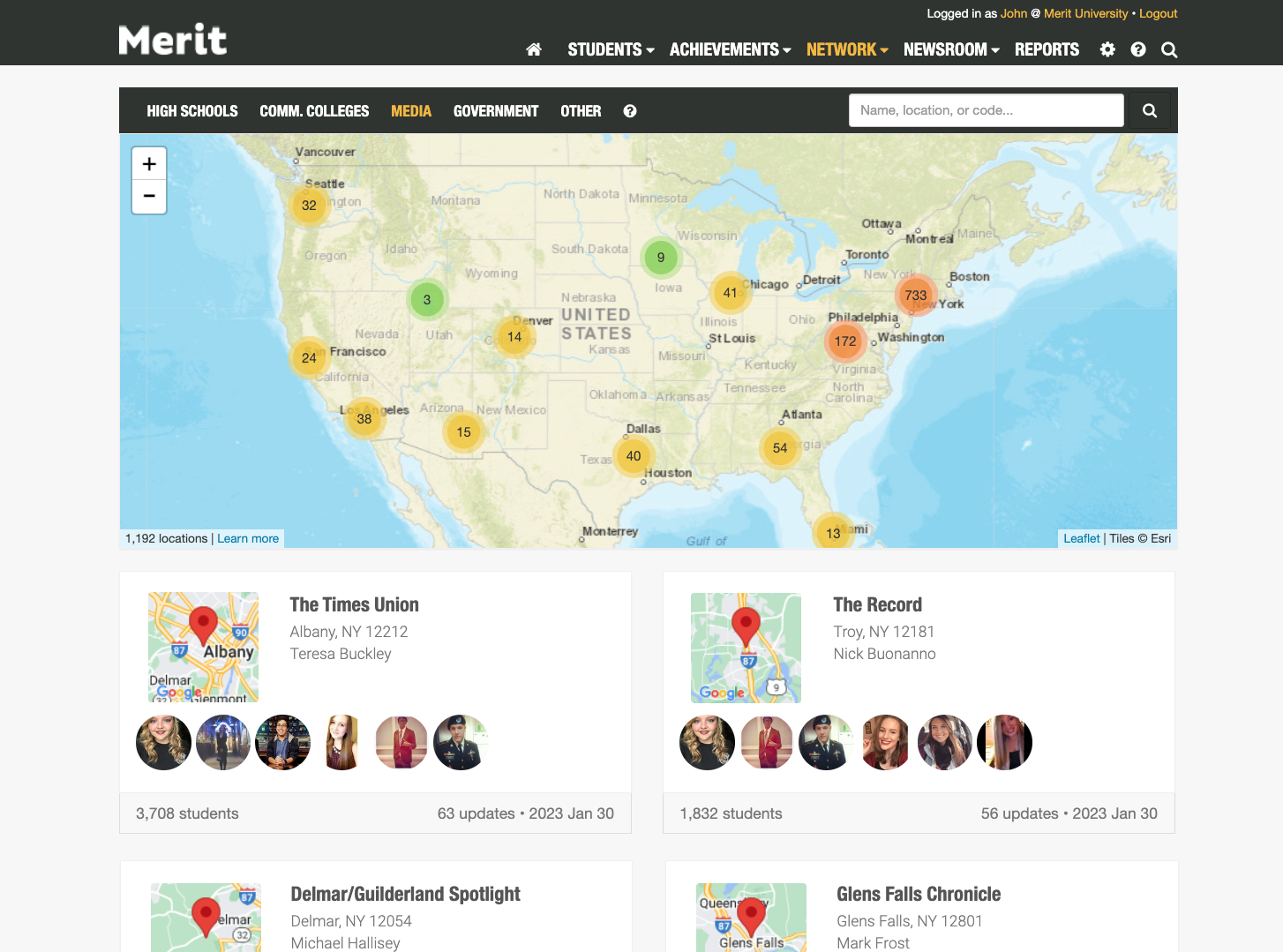Click the 733 cluster marker near New York
This screenshot has width=1283, height=952.
coord(916,296)
